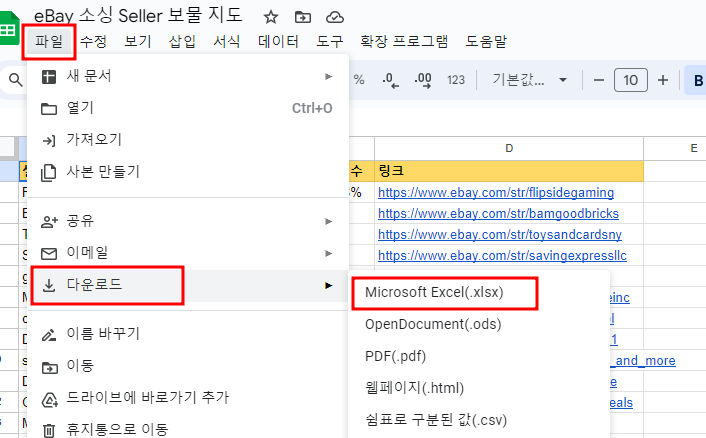This screenshot has width=706, height=438.
Task: Expand the 이메일 submenu arrow
Action: (329, 253)
